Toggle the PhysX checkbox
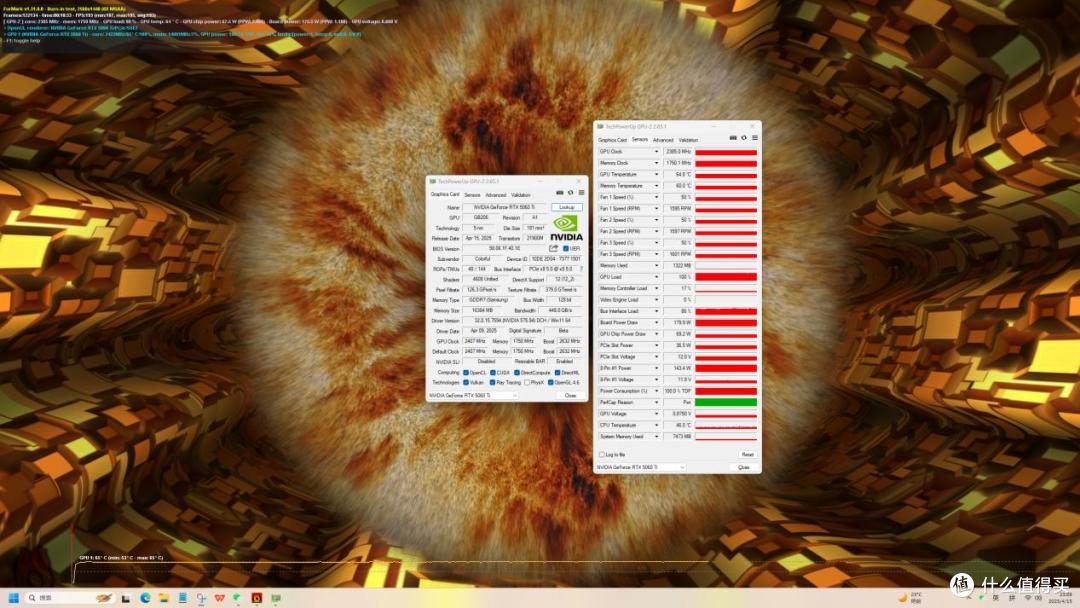The image size is (1080, 608). pyautogui.click(x=527, y=382)
